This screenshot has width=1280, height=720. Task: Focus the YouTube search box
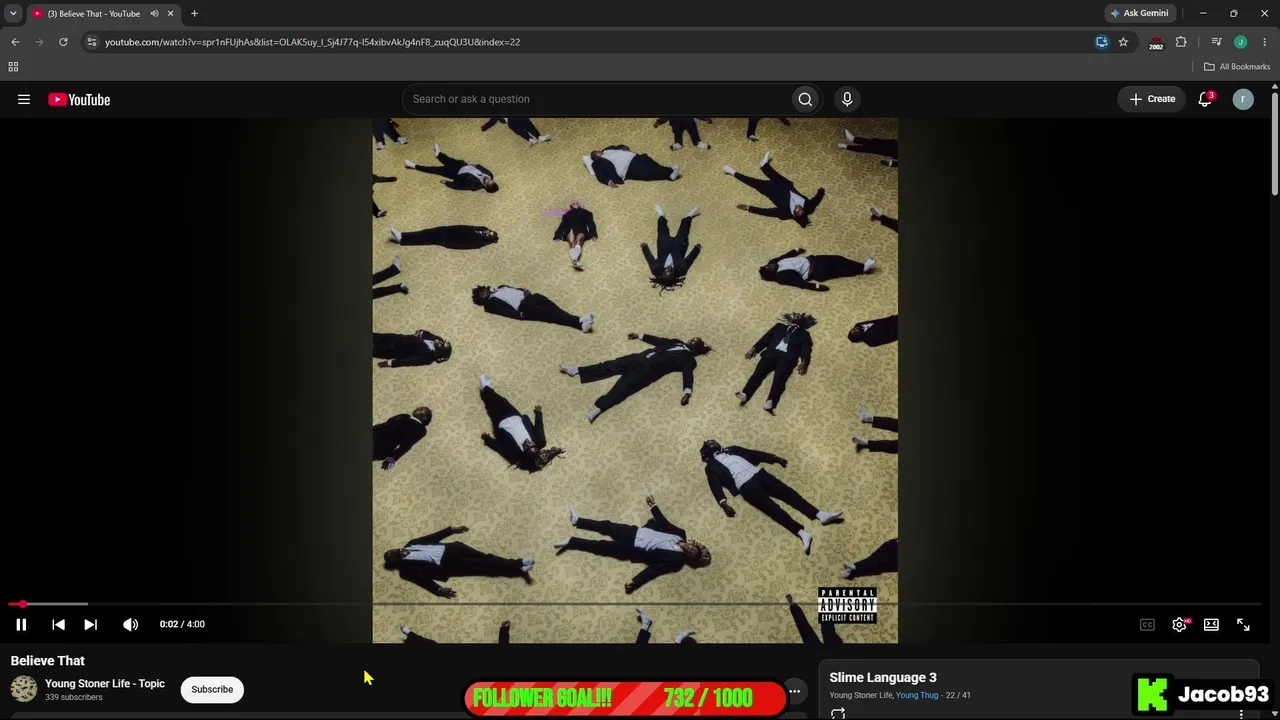pos(595,99)
